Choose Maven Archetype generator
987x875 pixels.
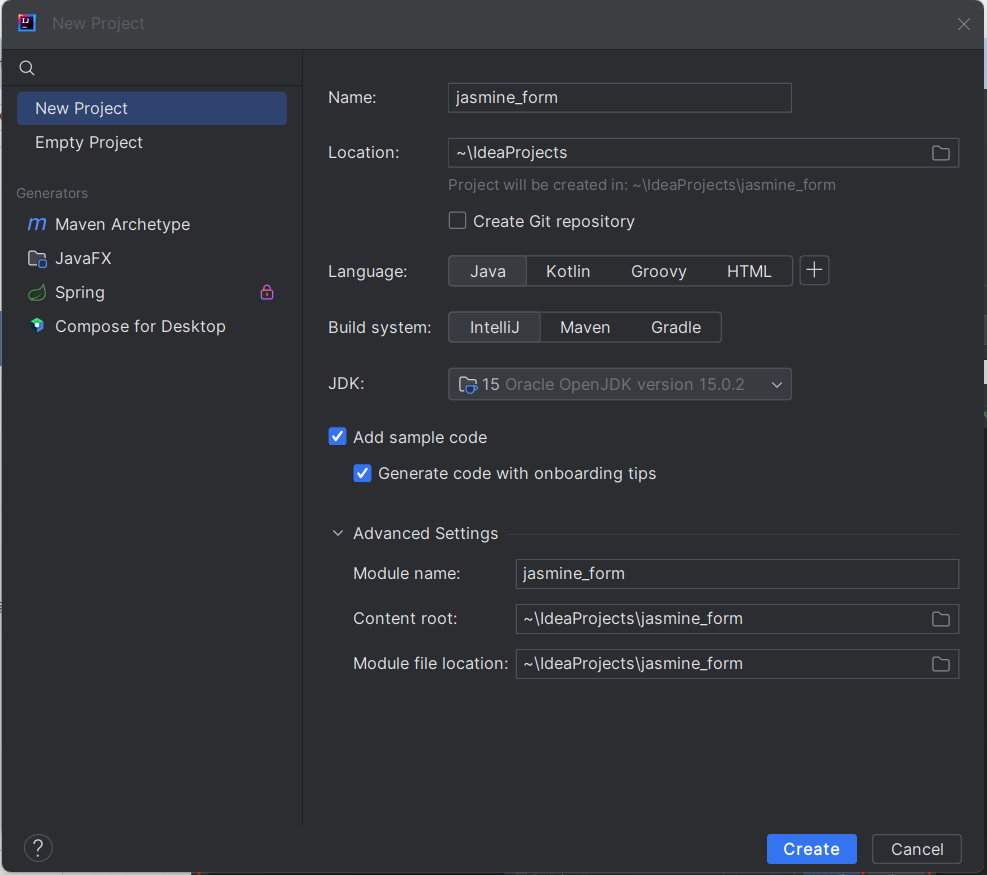pyautogui.click(x=152, y=224)
